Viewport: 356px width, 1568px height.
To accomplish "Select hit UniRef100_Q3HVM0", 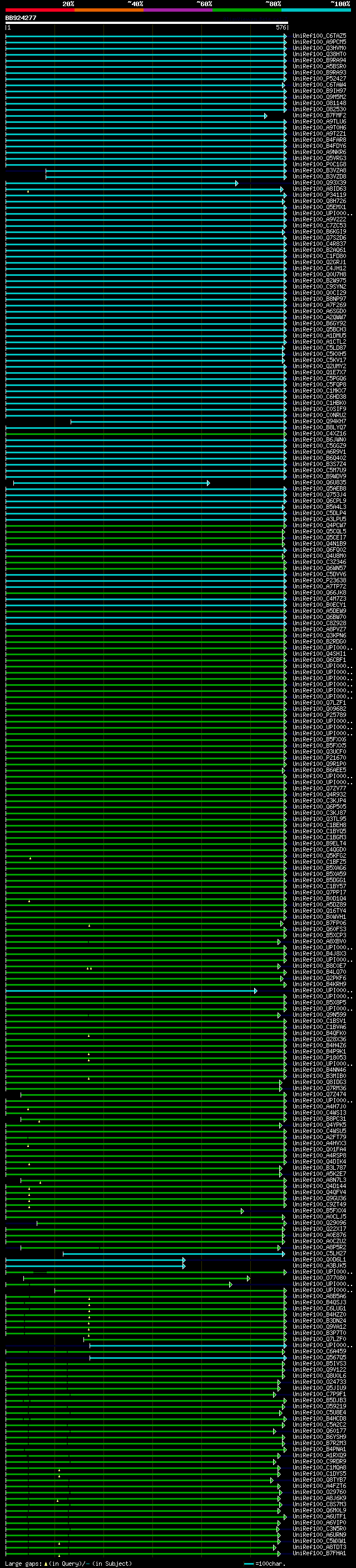I will coord(319,48).
